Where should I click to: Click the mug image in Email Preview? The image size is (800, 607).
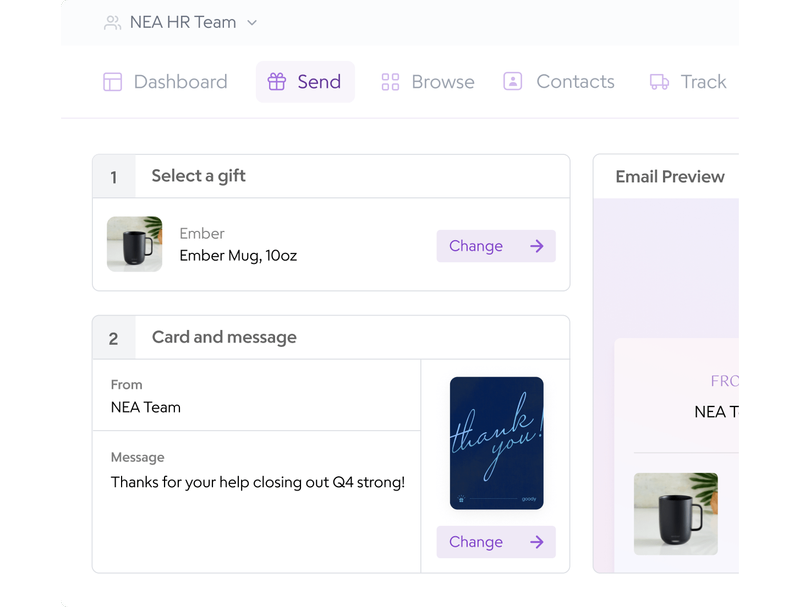pyautogui.click(x=675, y=514)
